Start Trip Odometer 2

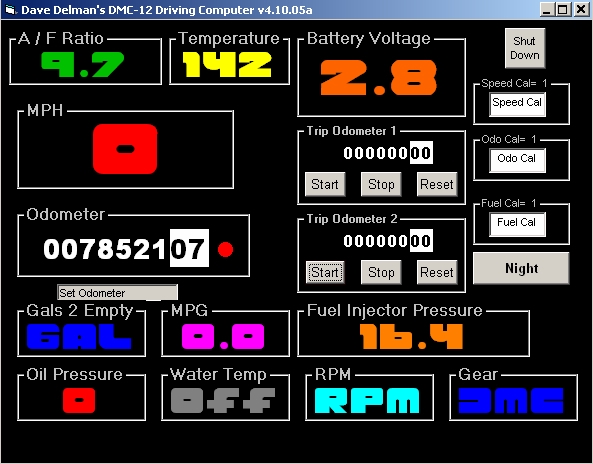(325, 272)
